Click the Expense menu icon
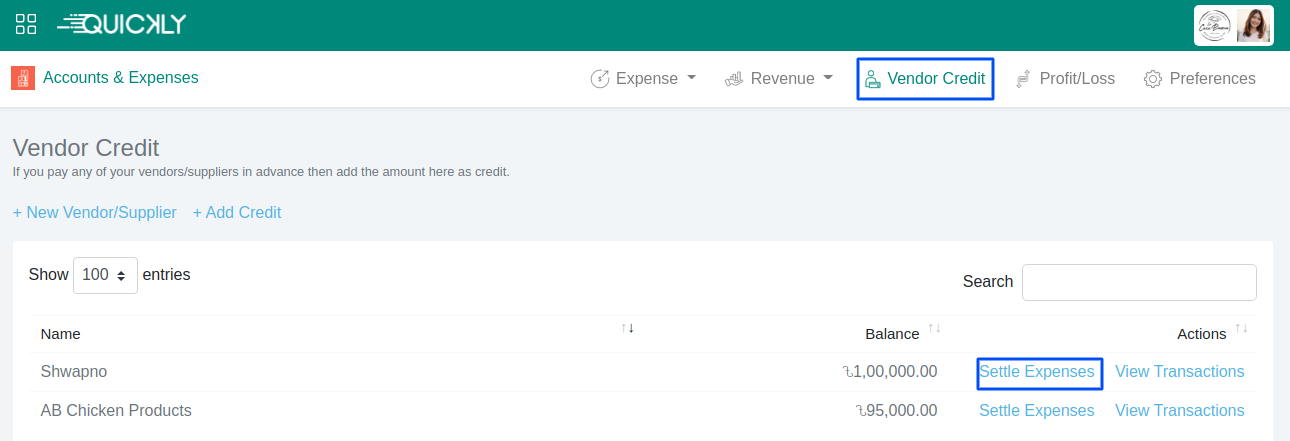1290x441 pixels. pyautogui.click(x=600, y=79)
